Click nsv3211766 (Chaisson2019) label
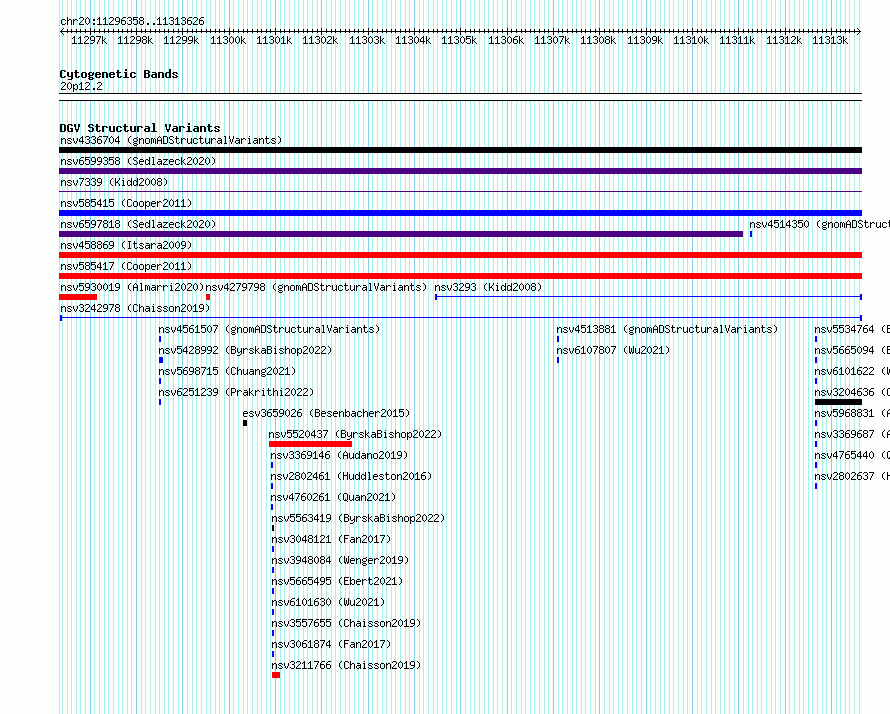This screenshot has height=714, width=890. 346,665
